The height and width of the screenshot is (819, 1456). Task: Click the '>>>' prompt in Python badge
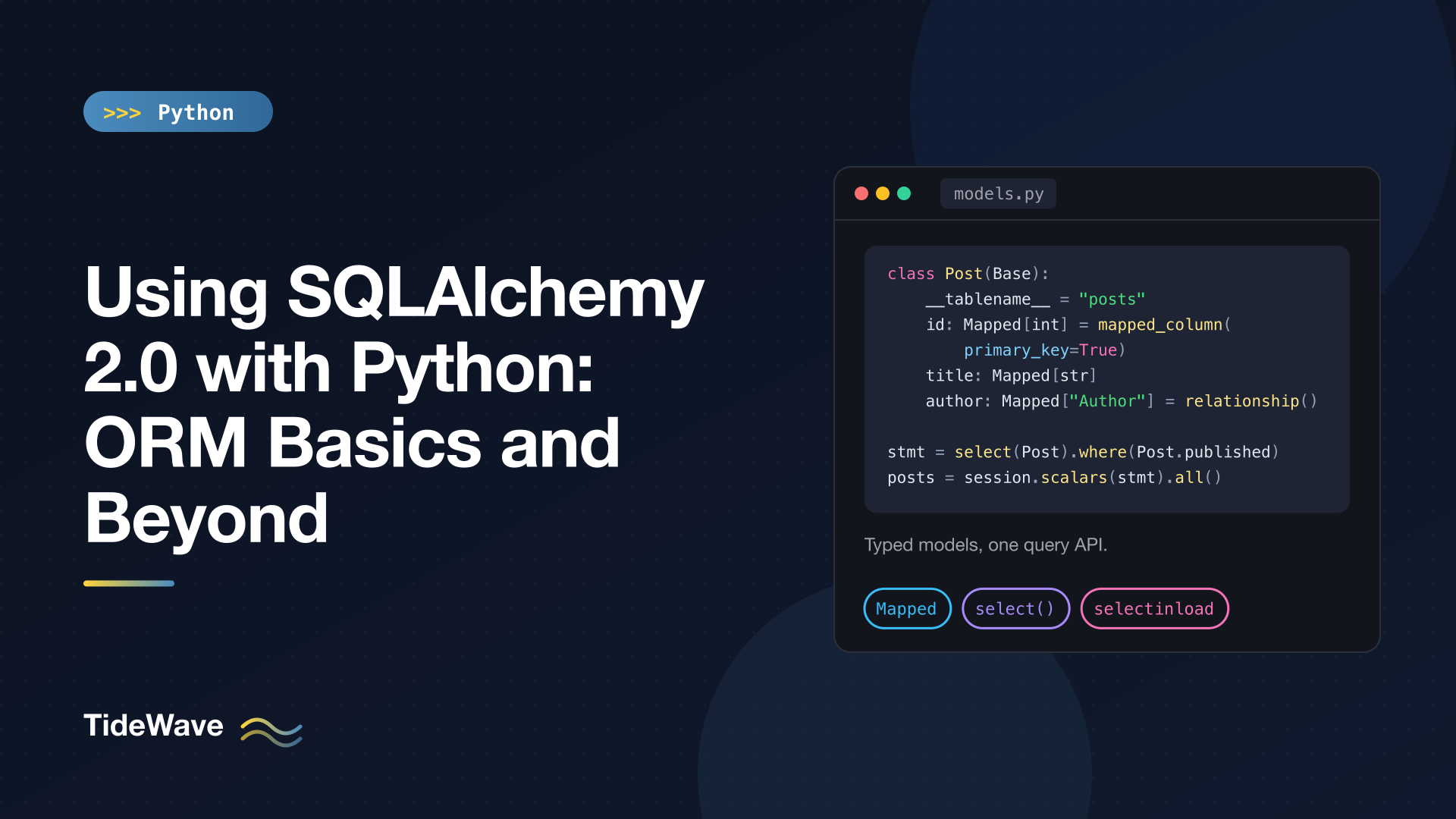[x=122, y=113]
